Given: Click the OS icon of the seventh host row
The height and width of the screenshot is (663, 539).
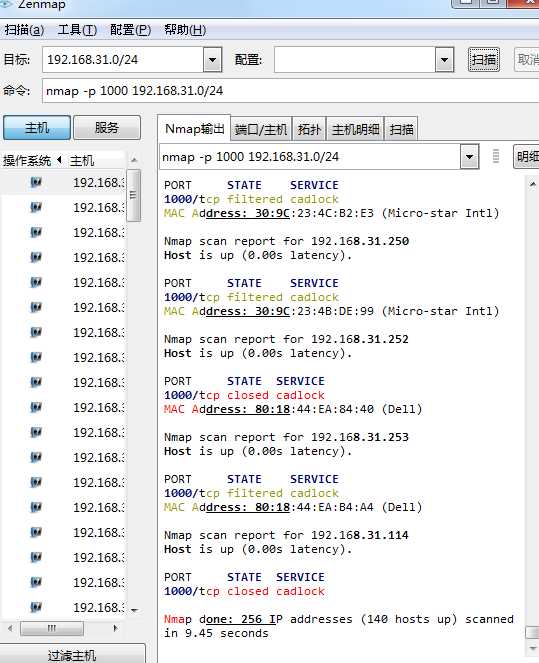Looking at the screenshot, I should click(x=36, y=332).
